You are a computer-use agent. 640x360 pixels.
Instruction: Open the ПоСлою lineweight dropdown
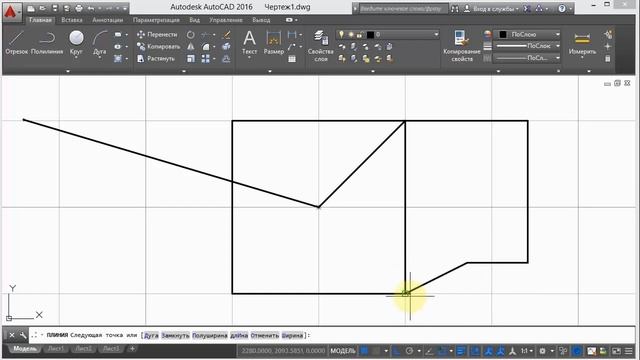[558, 46]
